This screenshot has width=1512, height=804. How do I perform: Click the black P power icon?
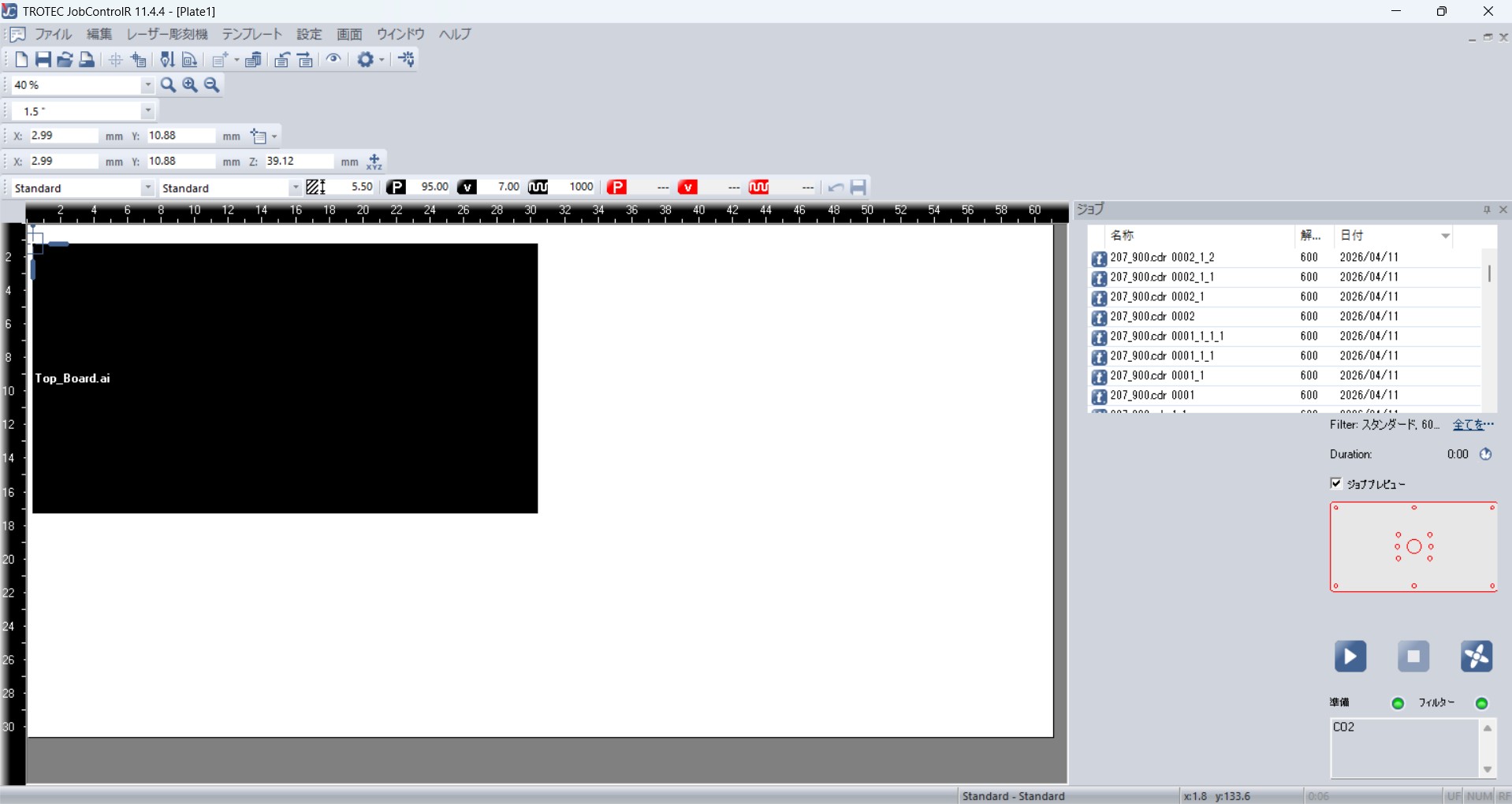[x=397, y=188]
